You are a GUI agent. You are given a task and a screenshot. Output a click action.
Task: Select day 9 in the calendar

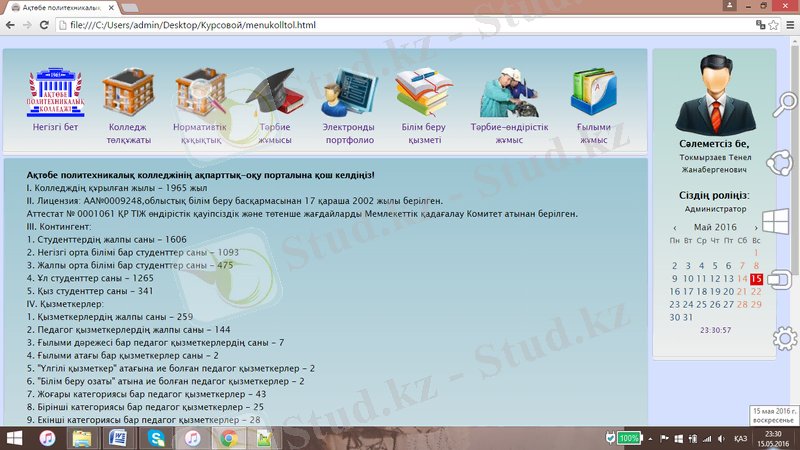point(674,279)
